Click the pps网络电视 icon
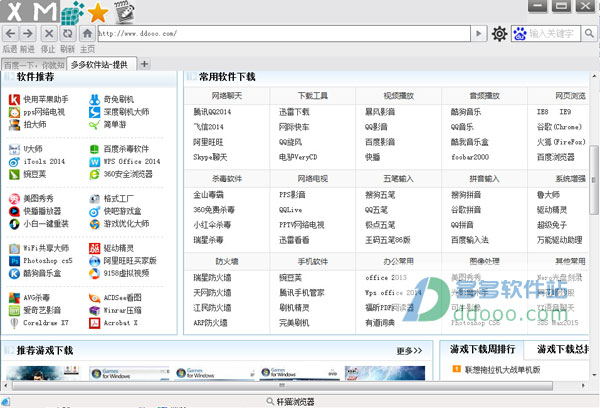This screenshot has width=600, height=408. click(x=14, y=112)
